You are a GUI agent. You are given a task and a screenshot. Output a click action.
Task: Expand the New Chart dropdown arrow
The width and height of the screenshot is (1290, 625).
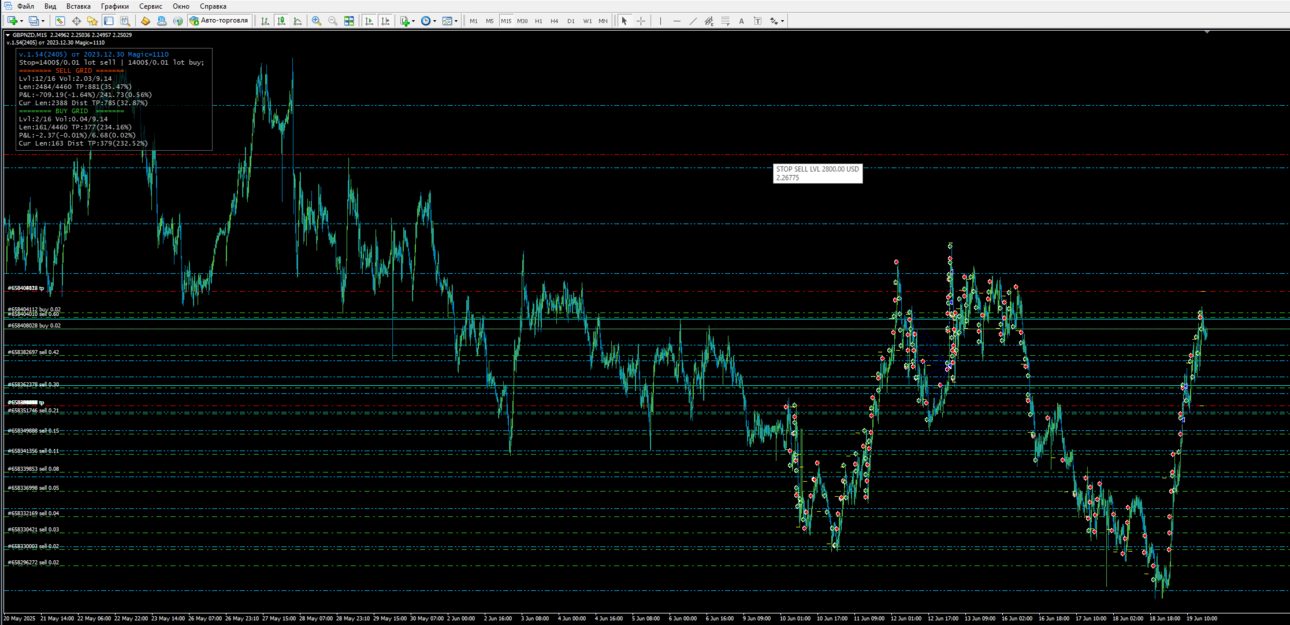click(22, 20)
